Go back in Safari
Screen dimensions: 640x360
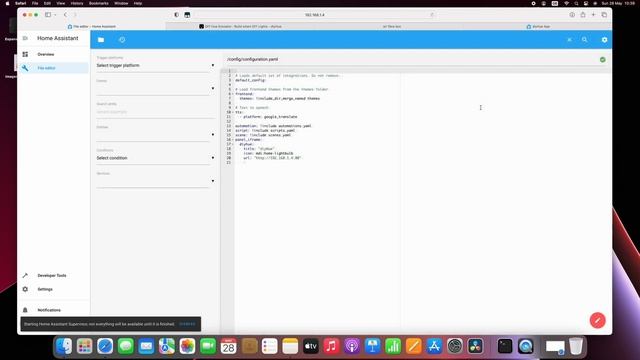pyautogui.click(x=65, y=15)
